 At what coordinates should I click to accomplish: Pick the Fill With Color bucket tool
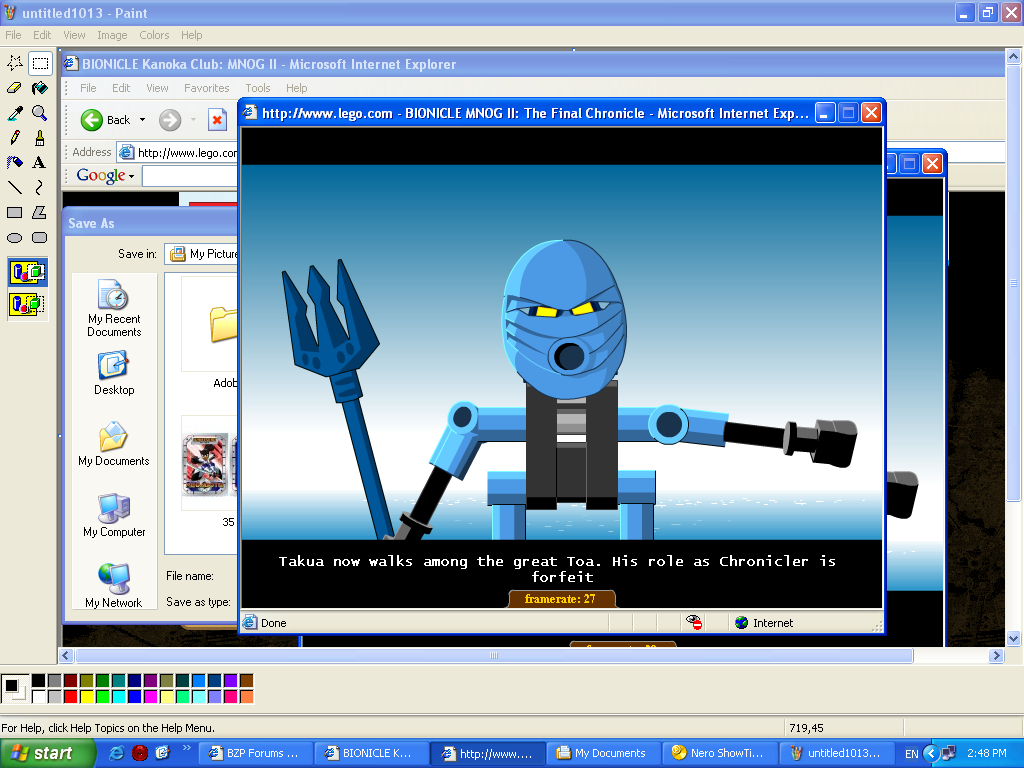click(x=40, y=88)
